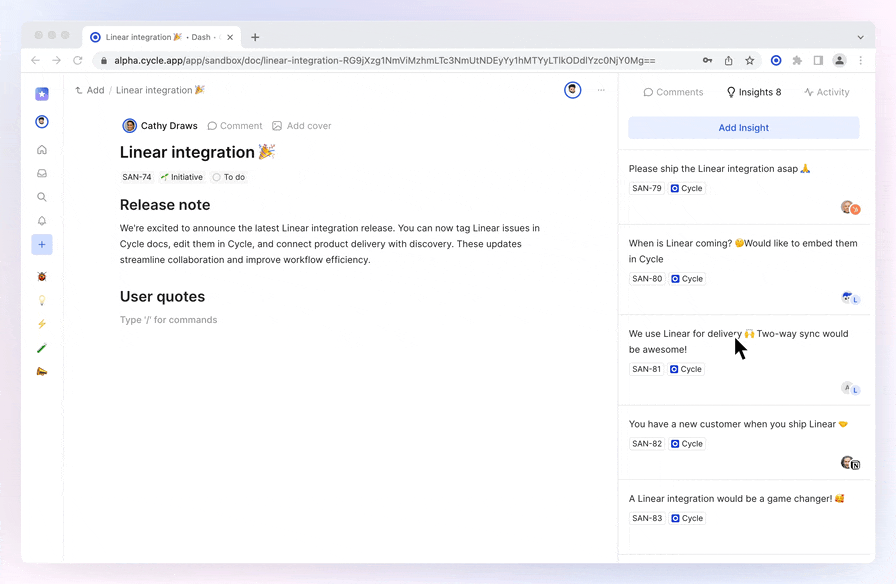This screenshot has width=896, height=584.
Task: Open the insight 'You have a new customer'
Action: click(738, 424)
